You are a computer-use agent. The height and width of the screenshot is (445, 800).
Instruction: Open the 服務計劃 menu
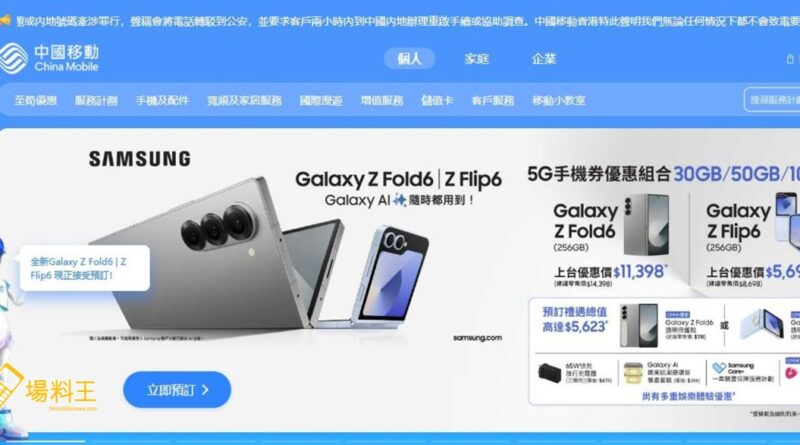(96, 101)
